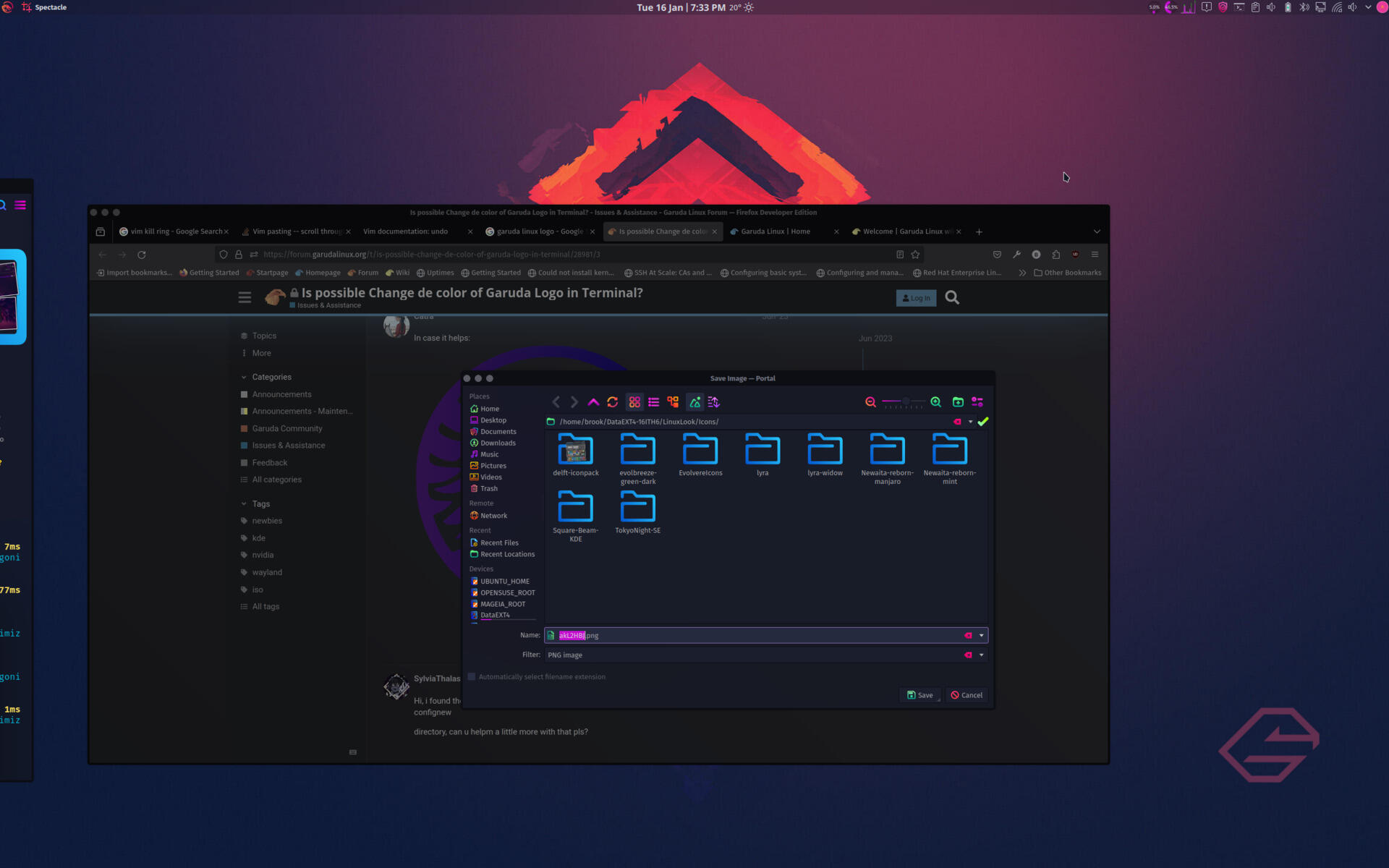
Task: Open the Square-Beam-KDE folder
Action: point(576,516)
